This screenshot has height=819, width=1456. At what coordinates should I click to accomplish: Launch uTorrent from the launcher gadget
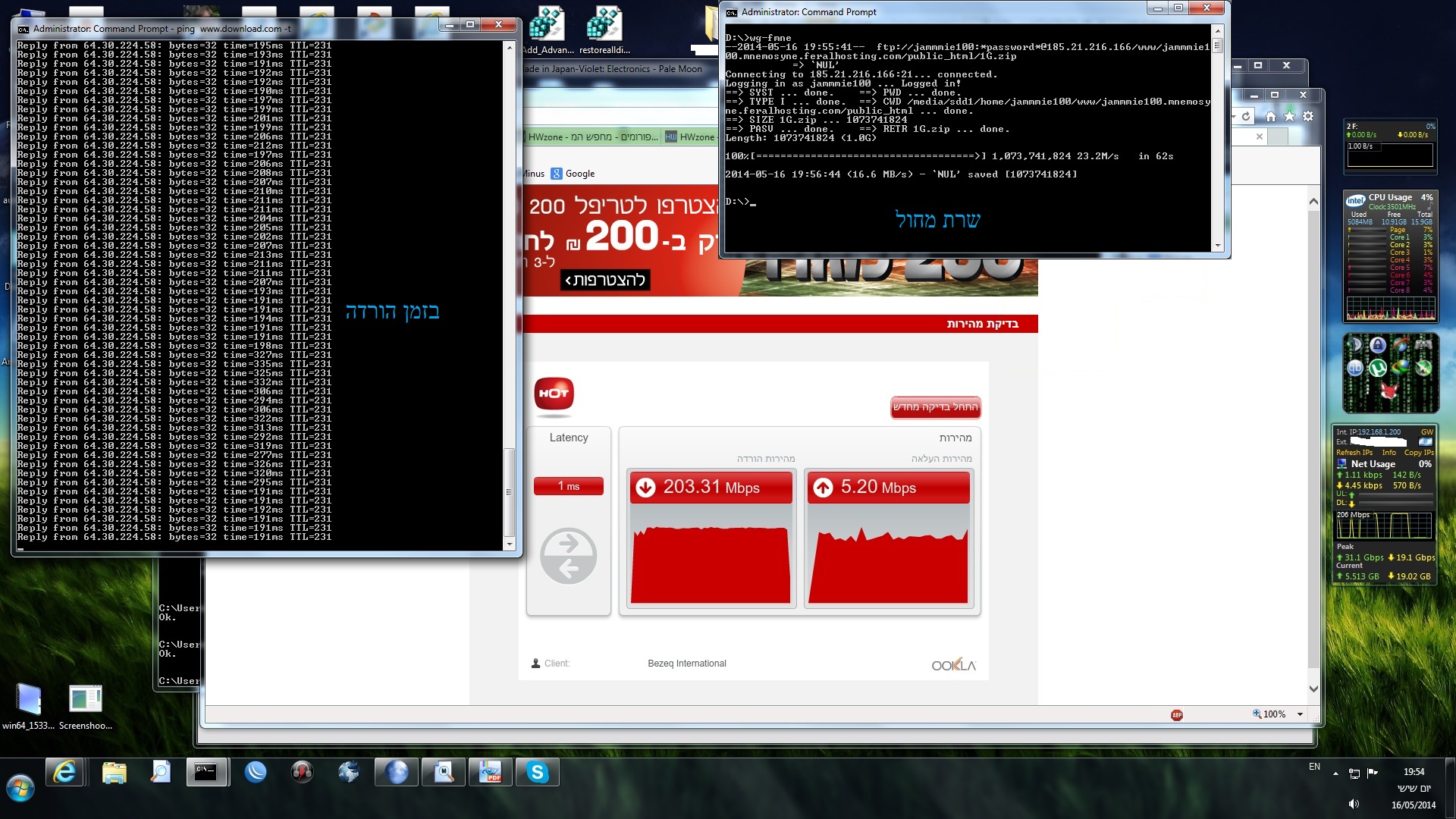point(1377,369)
